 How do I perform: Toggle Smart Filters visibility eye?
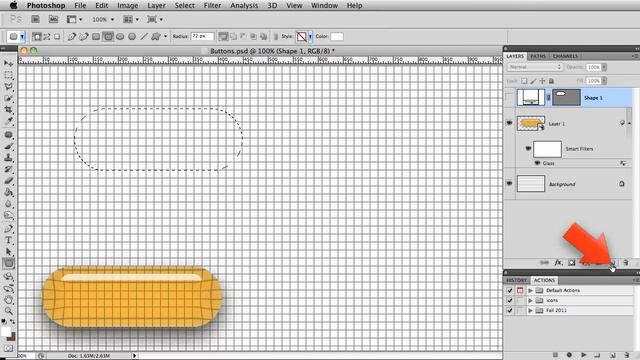pyautogui.click(x=528, y=149)
